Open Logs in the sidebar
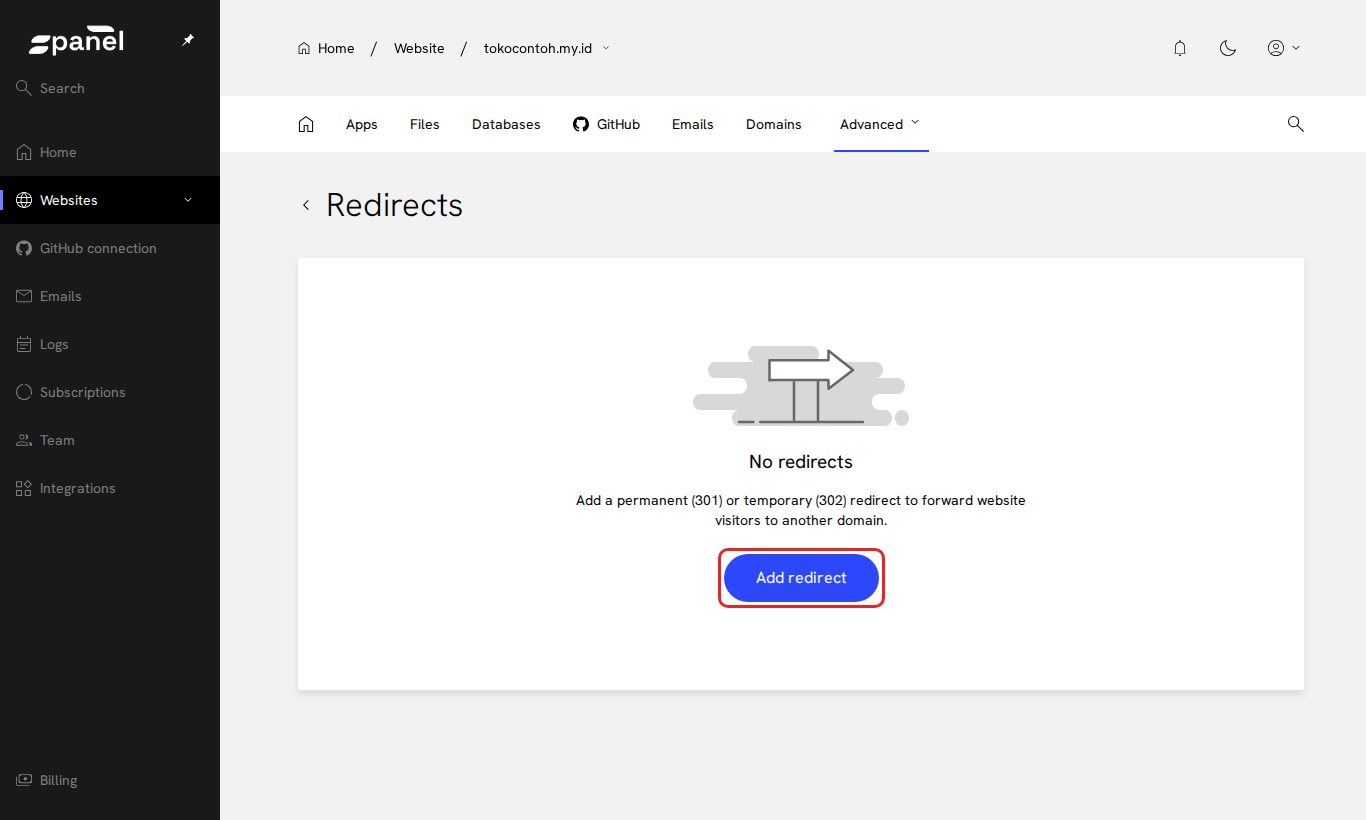The height and width of the screenshot is (820, 1366). tap(110, 344)
